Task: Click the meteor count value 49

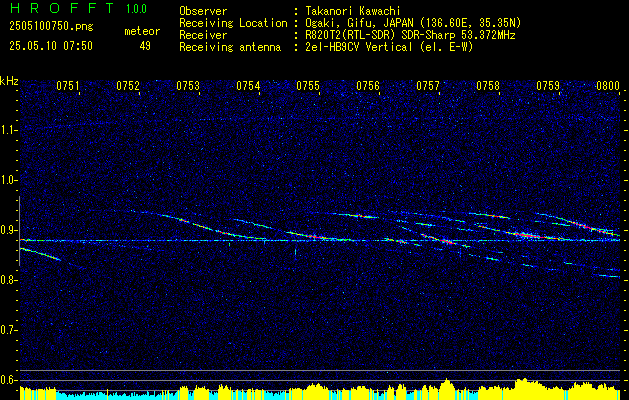Action: (x=145, y=46)
